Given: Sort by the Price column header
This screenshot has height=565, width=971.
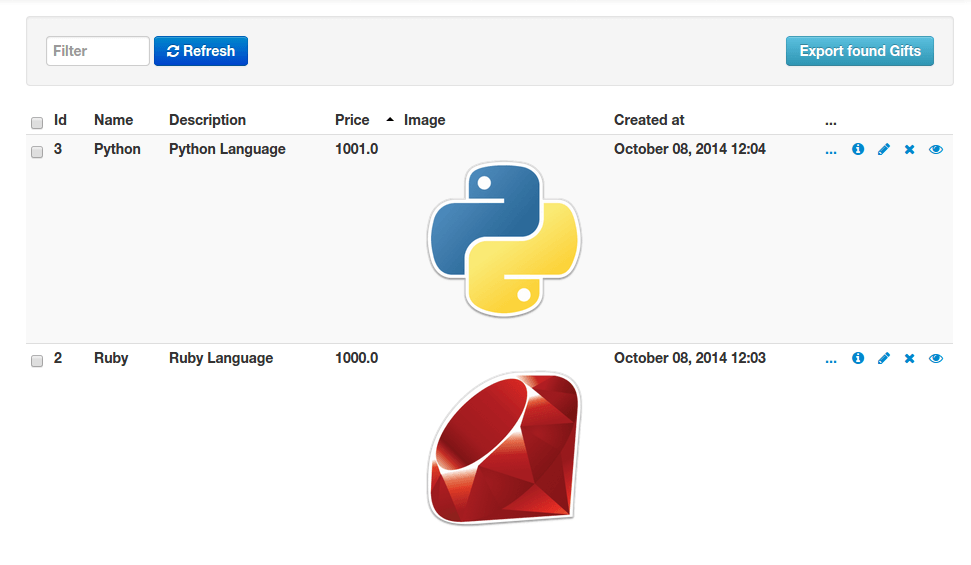Looking at the screenshot, I should pyautogui.click(x=352, y=120).
